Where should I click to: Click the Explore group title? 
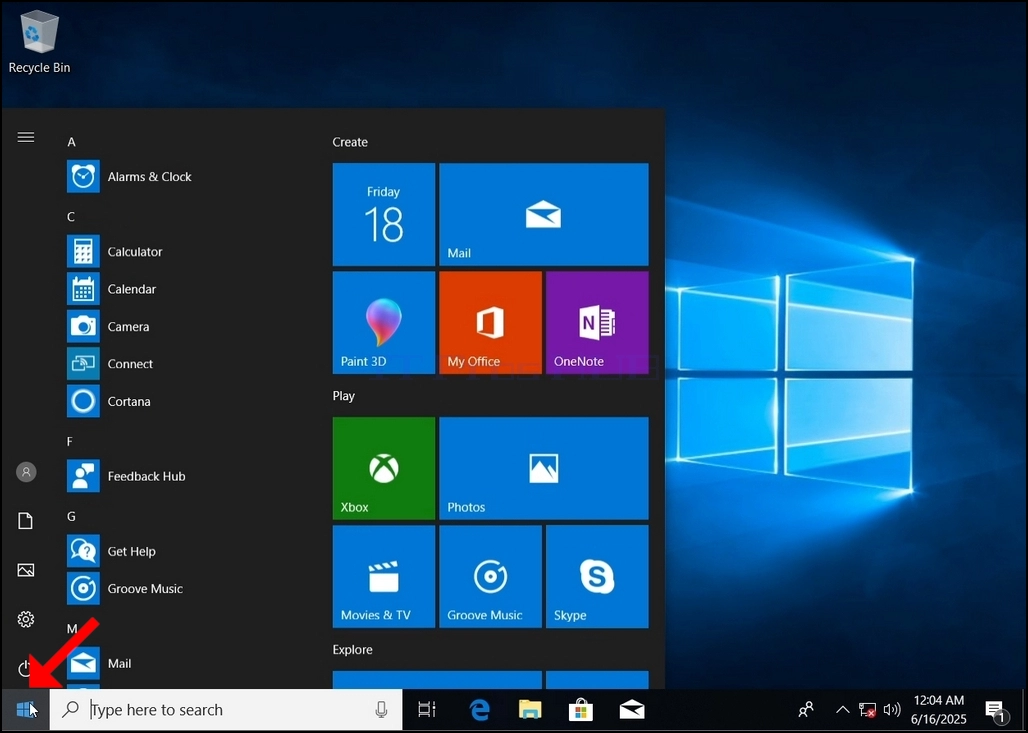point(352,650)
